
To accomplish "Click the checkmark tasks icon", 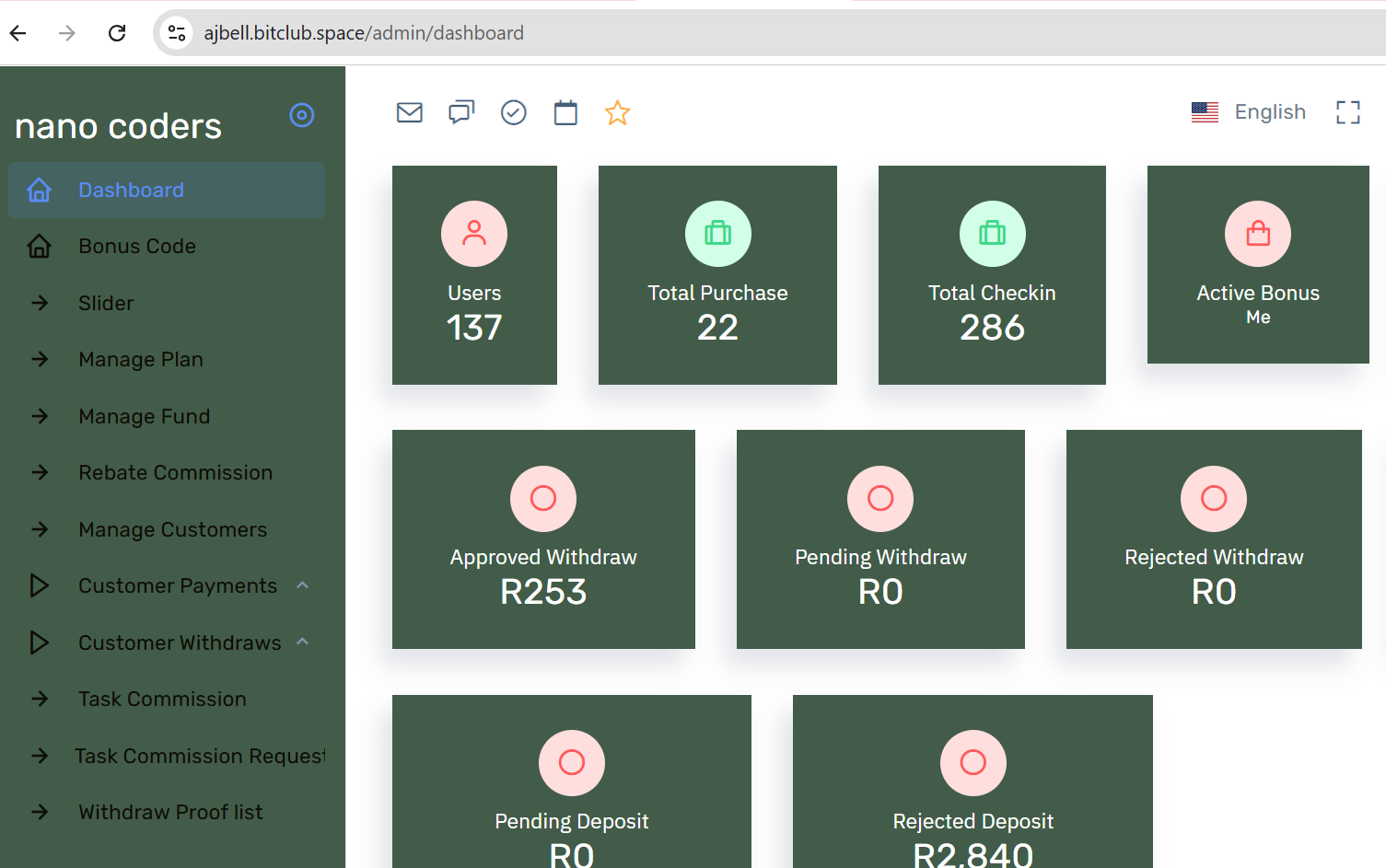I will click(513, 112).
